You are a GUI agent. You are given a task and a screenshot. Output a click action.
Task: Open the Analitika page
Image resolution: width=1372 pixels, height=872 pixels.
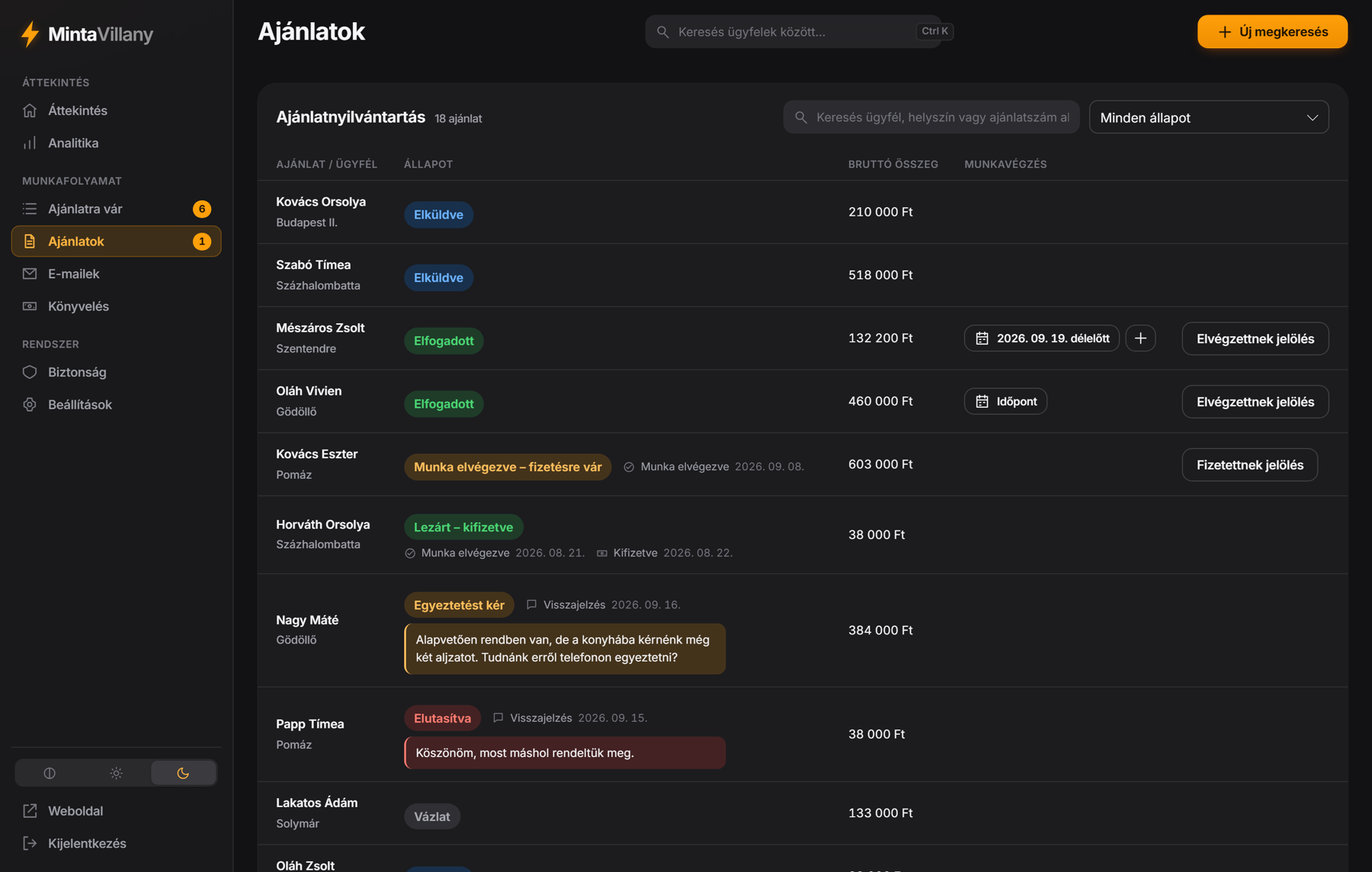(x=116, y=143)
